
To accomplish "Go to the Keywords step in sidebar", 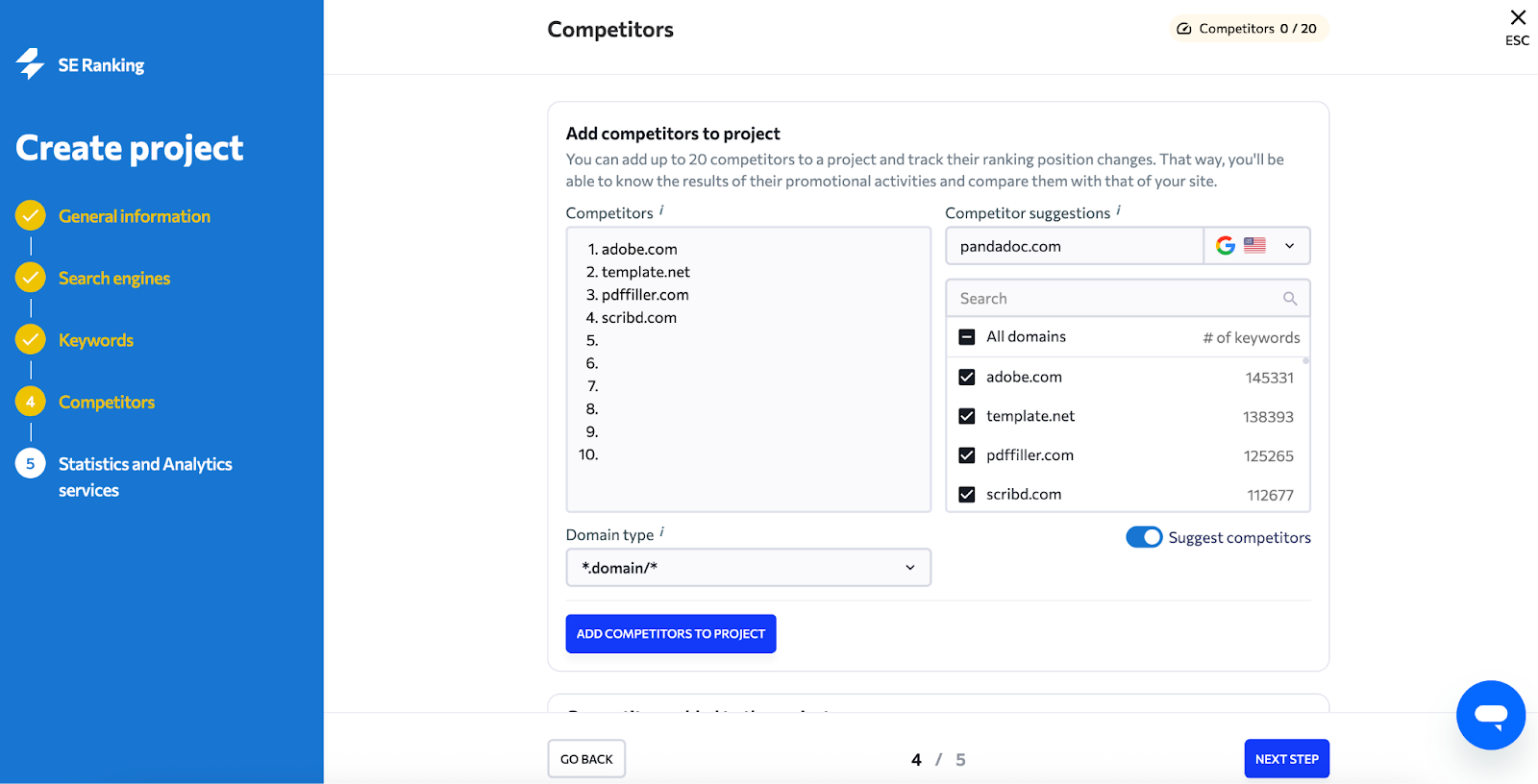I will 96,340.
